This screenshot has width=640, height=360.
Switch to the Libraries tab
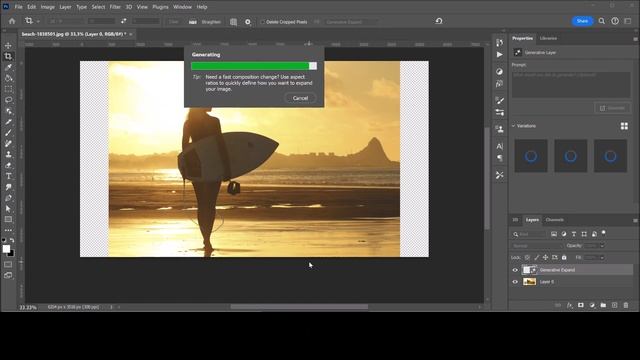pos(548,38)
